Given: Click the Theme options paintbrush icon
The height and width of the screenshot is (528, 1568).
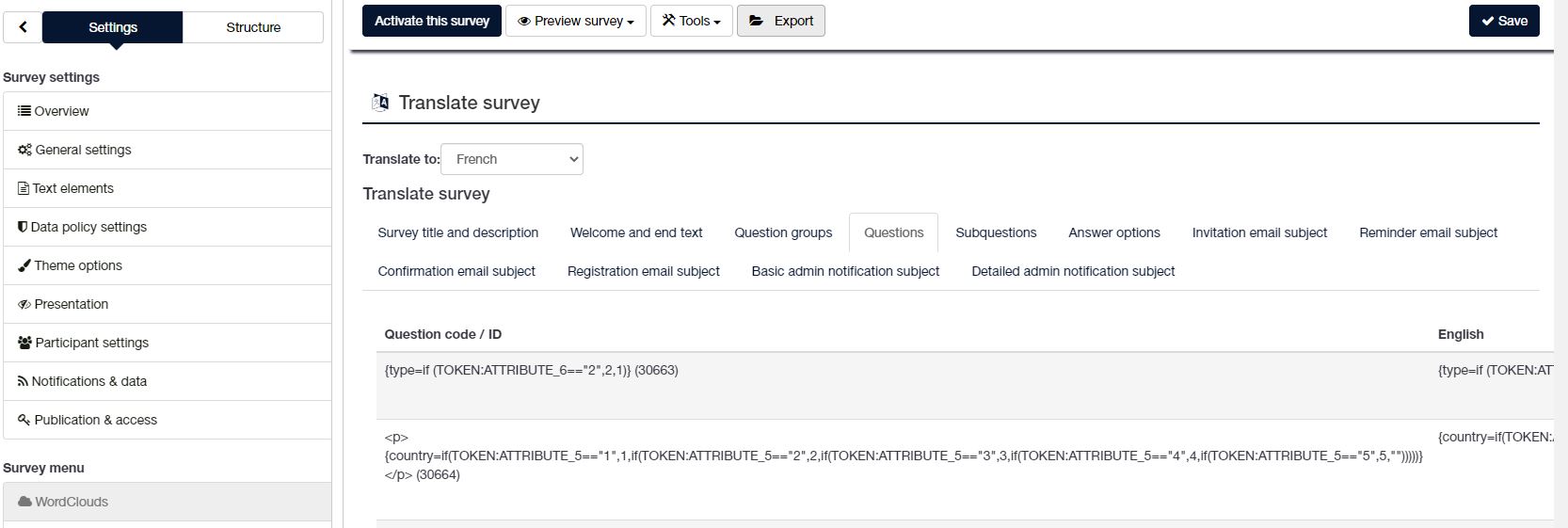Looking at the screenshot, I should click(24, 265).
